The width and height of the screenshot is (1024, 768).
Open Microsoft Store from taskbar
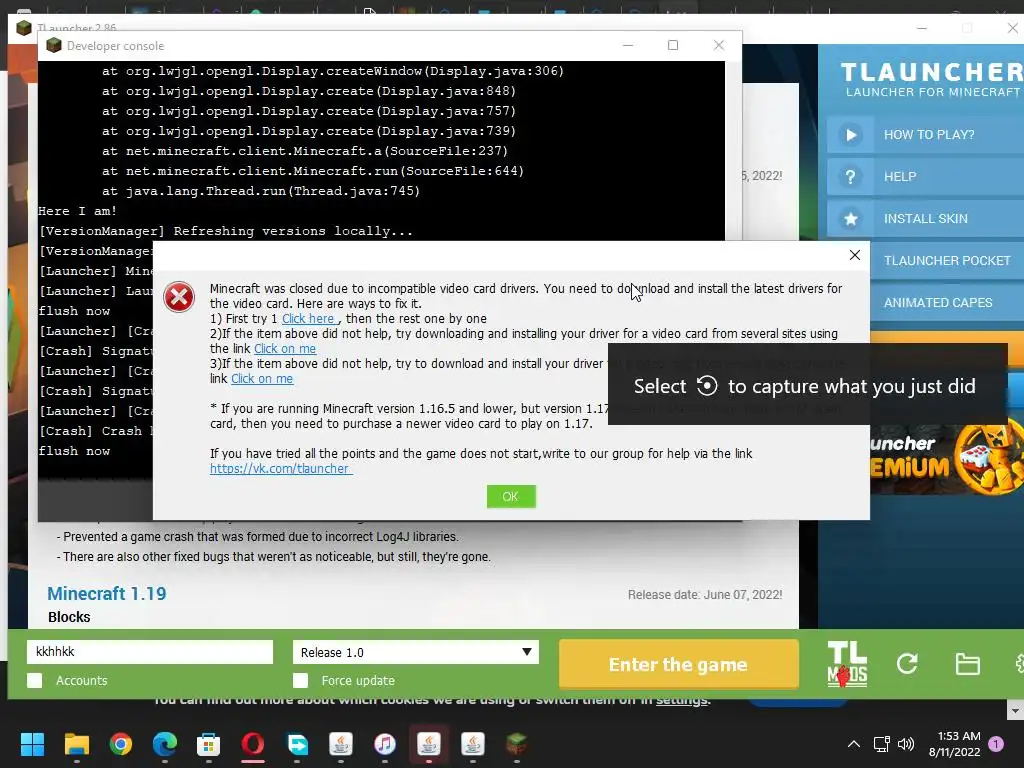pyautogui.click(x=208, y=744)
